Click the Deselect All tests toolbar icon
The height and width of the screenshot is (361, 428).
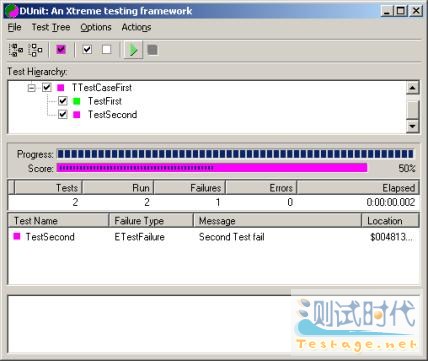(x=35, y=50)
